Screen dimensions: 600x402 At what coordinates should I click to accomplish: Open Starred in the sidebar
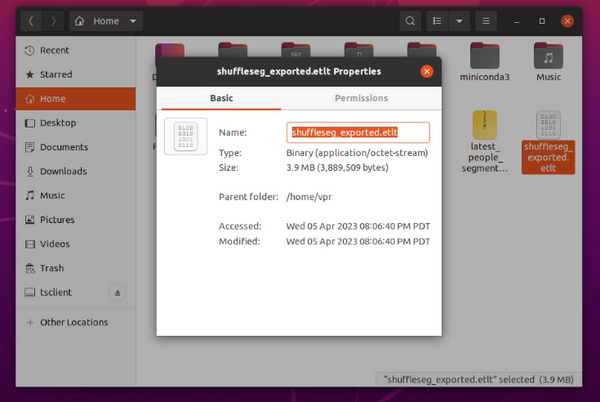(x=56, y=74)
